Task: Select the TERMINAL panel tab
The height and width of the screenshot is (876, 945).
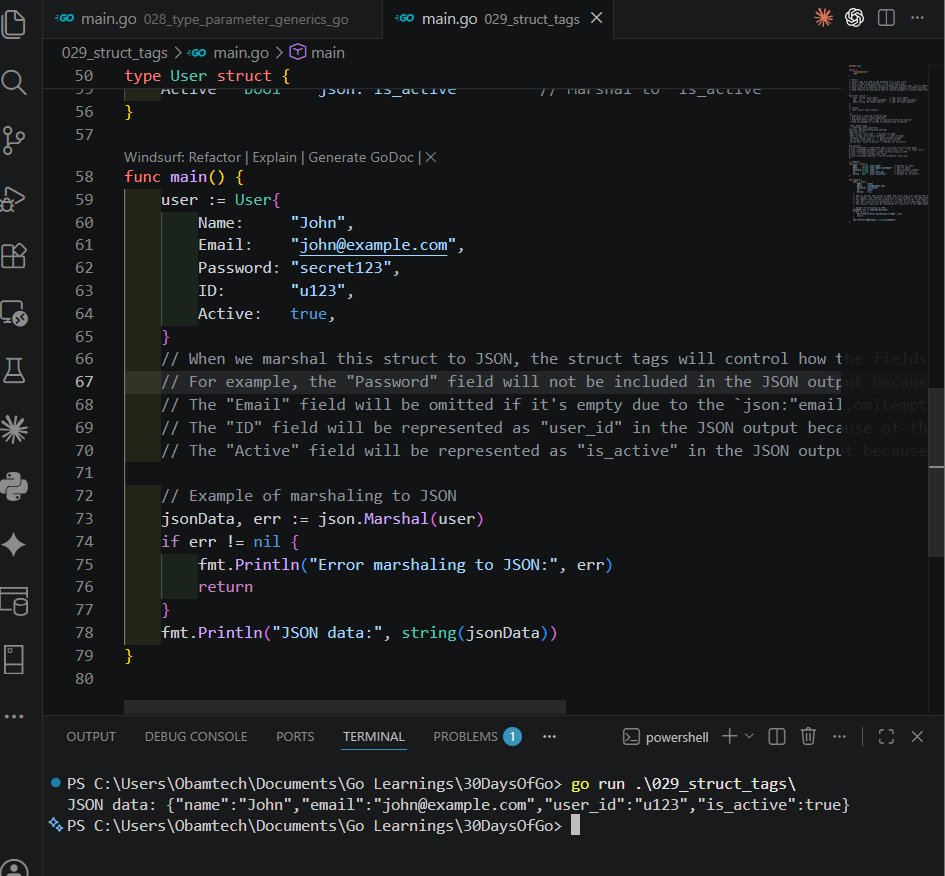Action: click(x=374, y=736)
